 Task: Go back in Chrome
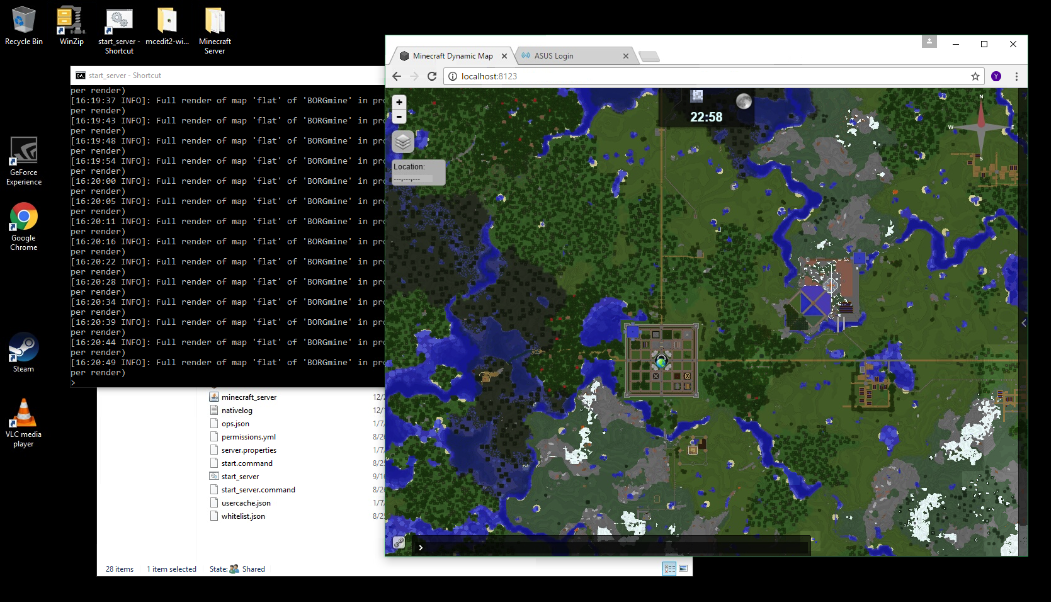397,76
